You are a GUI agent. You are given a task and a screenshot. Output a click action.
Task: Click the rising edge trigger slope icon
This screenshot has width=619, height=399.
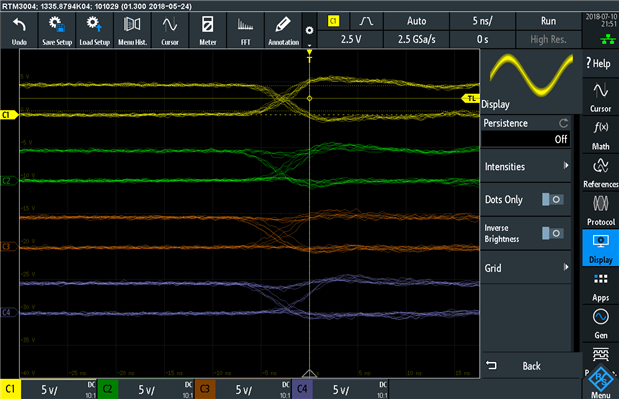coord(366,21)
